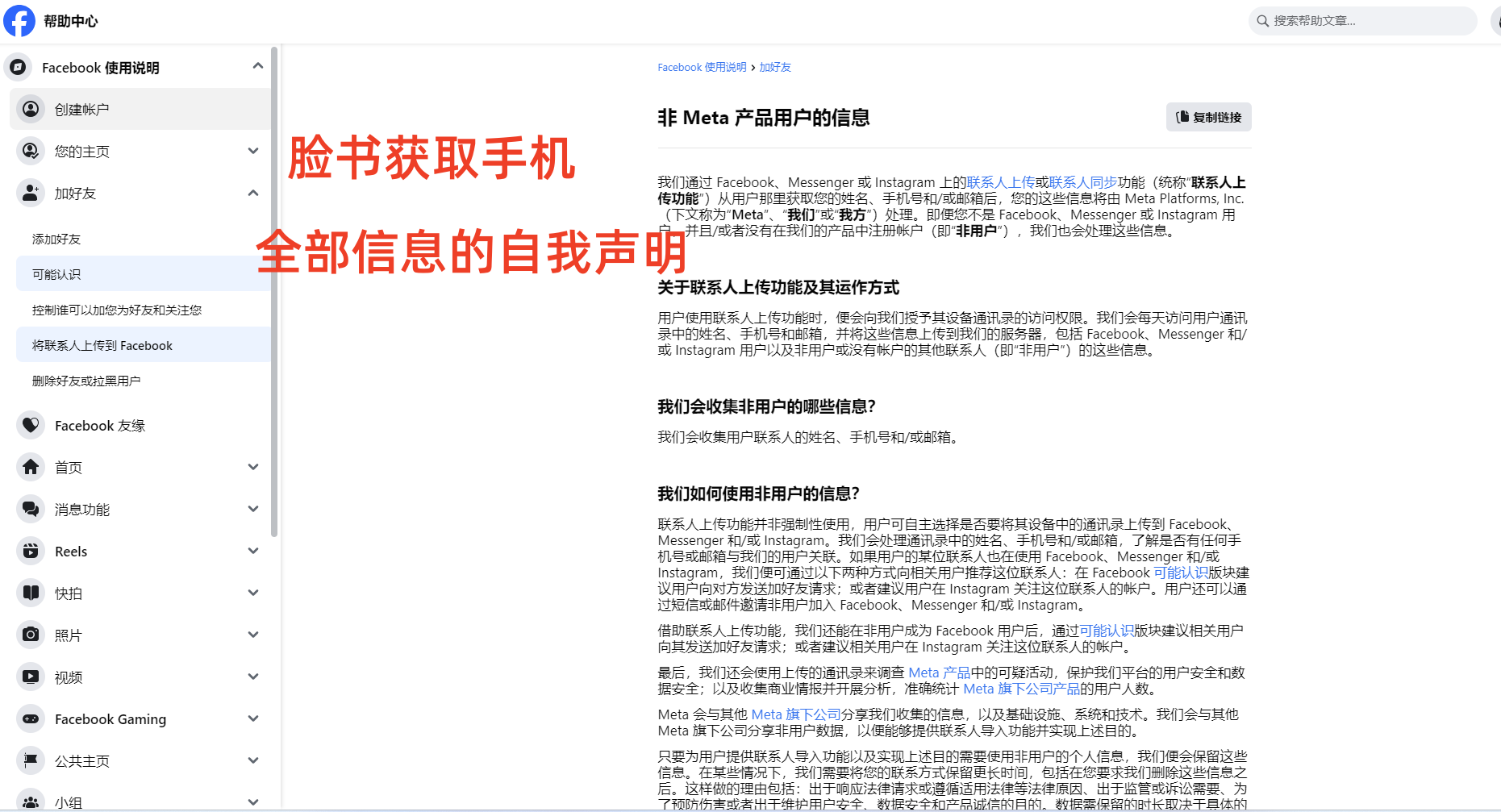Image resolution: width=1501 pixels, height=812 pixels.
Task: Click the Facebook 使用说明 breadcrumb link
Action: pyautogui.click(x=702, y=68)
